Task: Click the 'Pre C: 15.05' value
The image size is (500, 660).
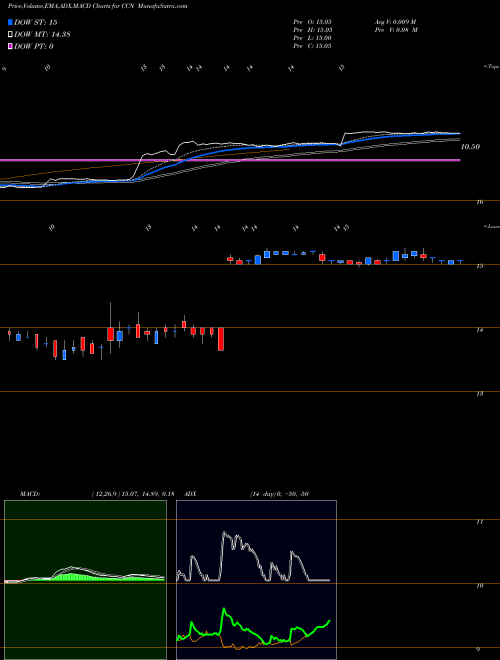Action: pyautogui.click(x=313, y=46)
